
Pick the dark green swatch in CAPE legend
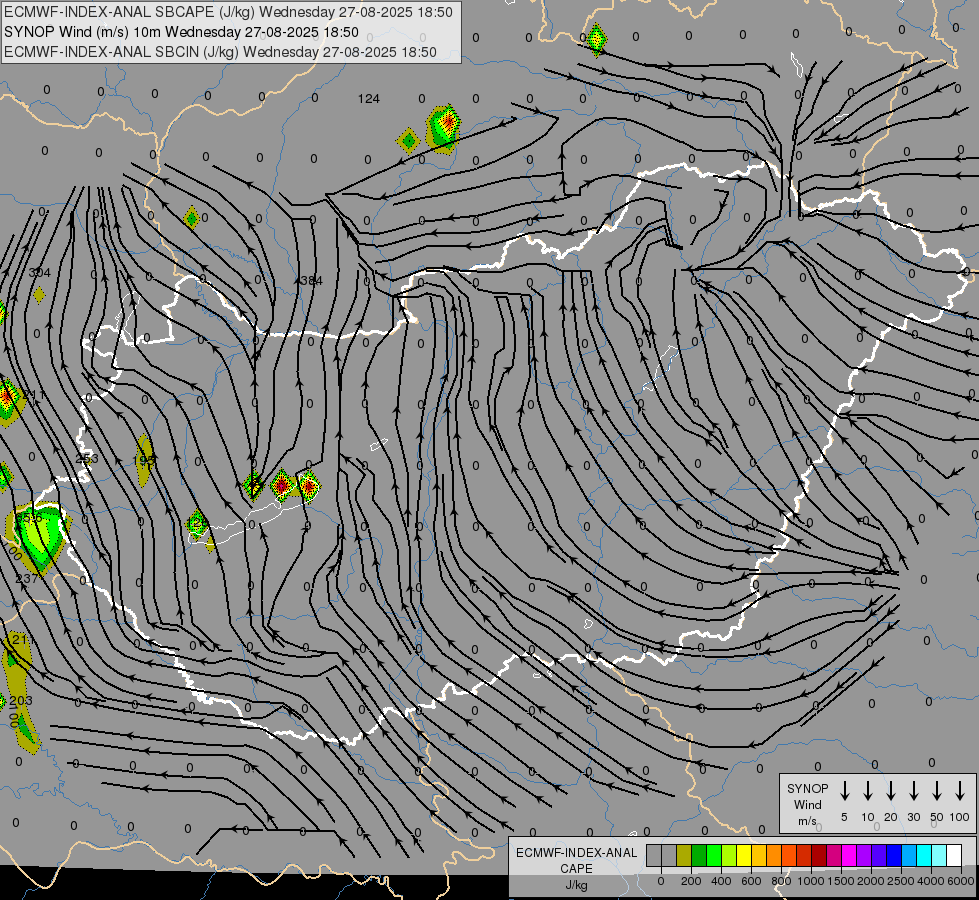(699, 855)
